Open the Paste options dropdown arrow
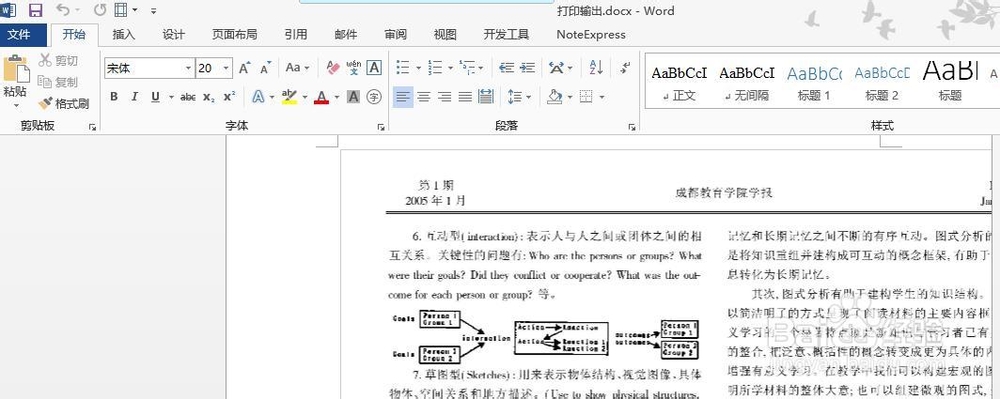Viewport: 1000px width, 399px height. (x=16, y=106)
